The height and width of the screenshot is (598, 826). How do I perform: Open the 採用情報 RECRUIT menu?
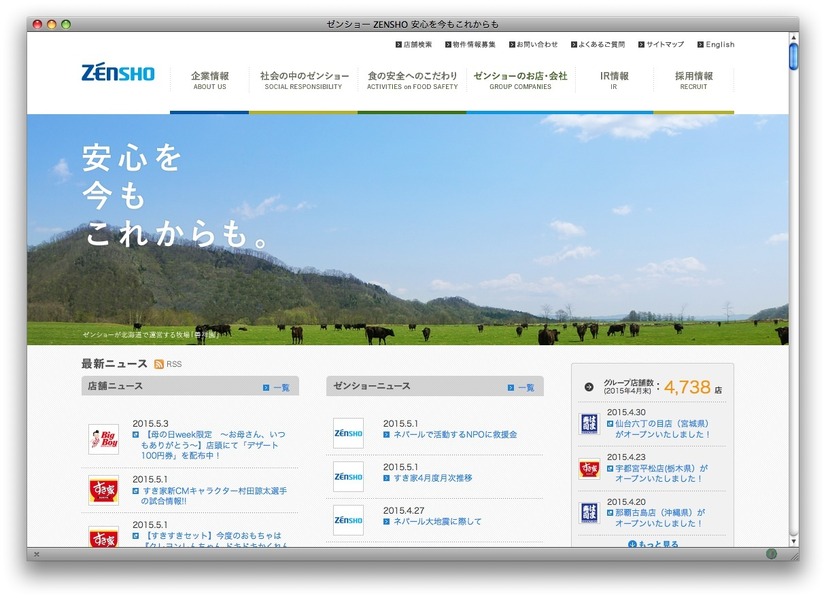694,80
